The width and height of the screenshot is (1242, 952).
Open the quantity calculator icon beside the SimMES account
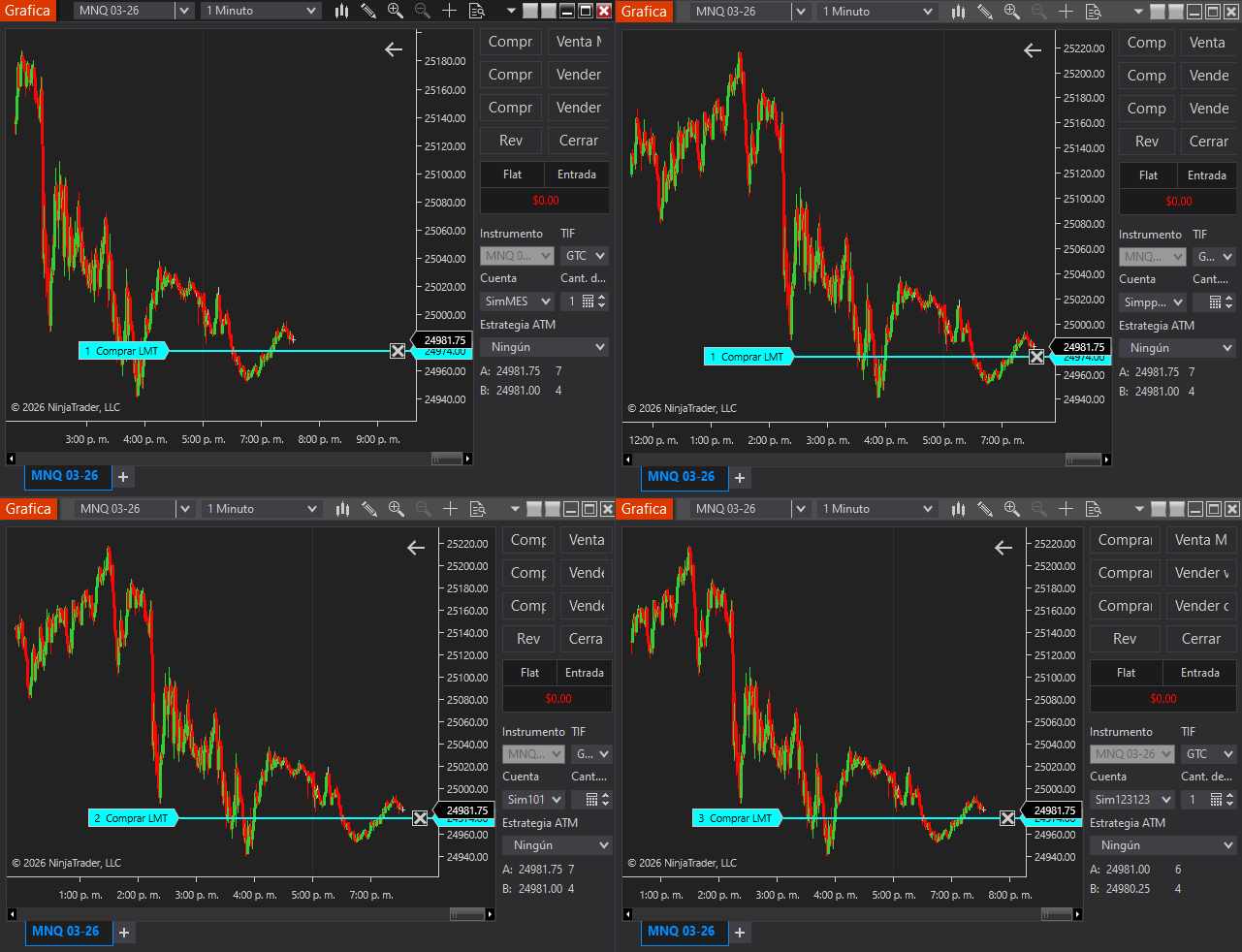588,301
